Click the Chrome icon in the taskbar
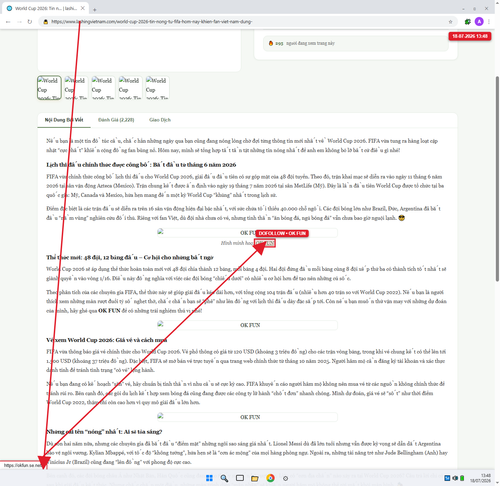Screen dimensions: 500x486 pos(270,478)
